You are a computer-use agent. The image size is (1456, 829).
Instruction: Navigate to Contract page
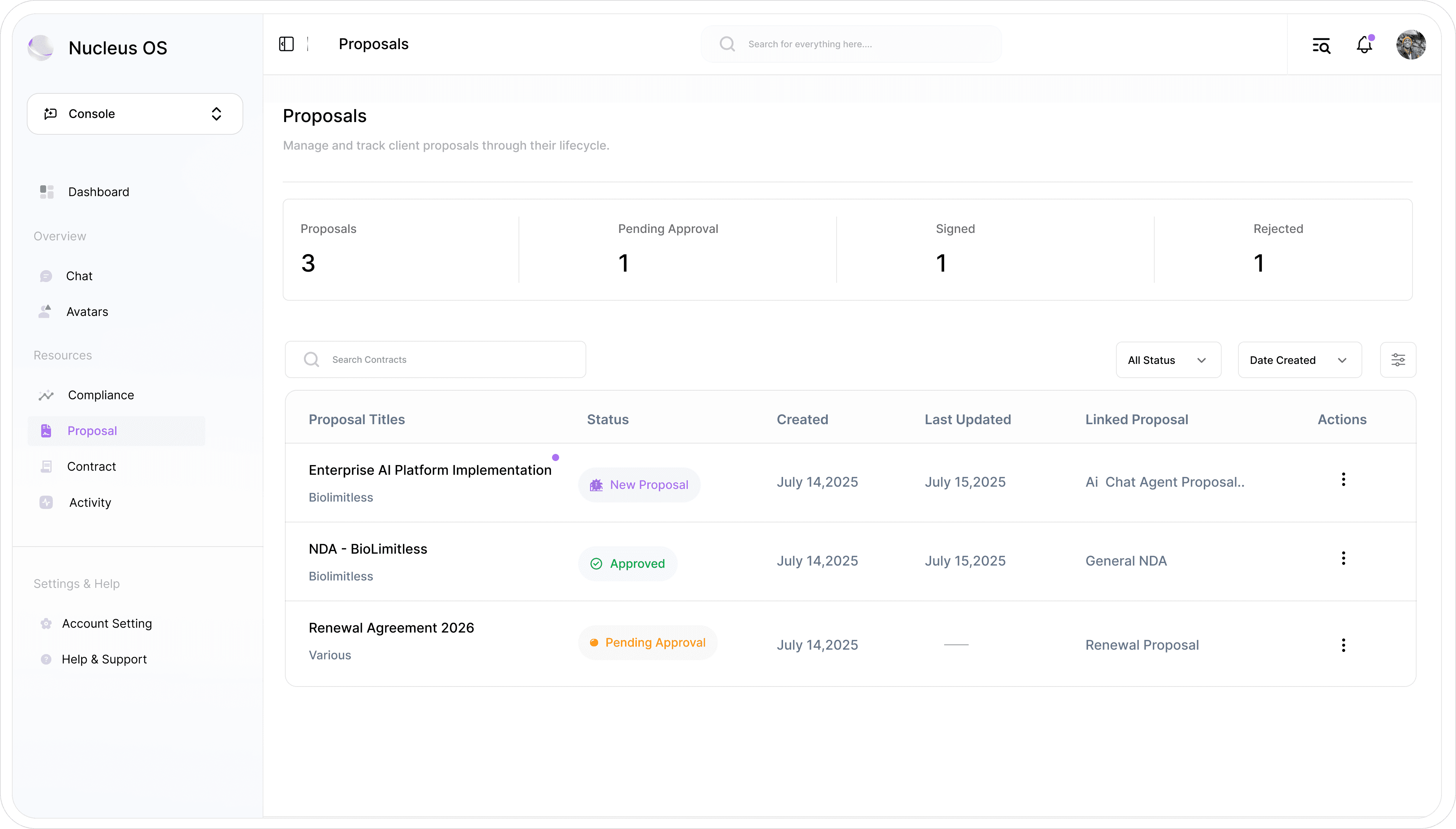(x=91, y=466)
